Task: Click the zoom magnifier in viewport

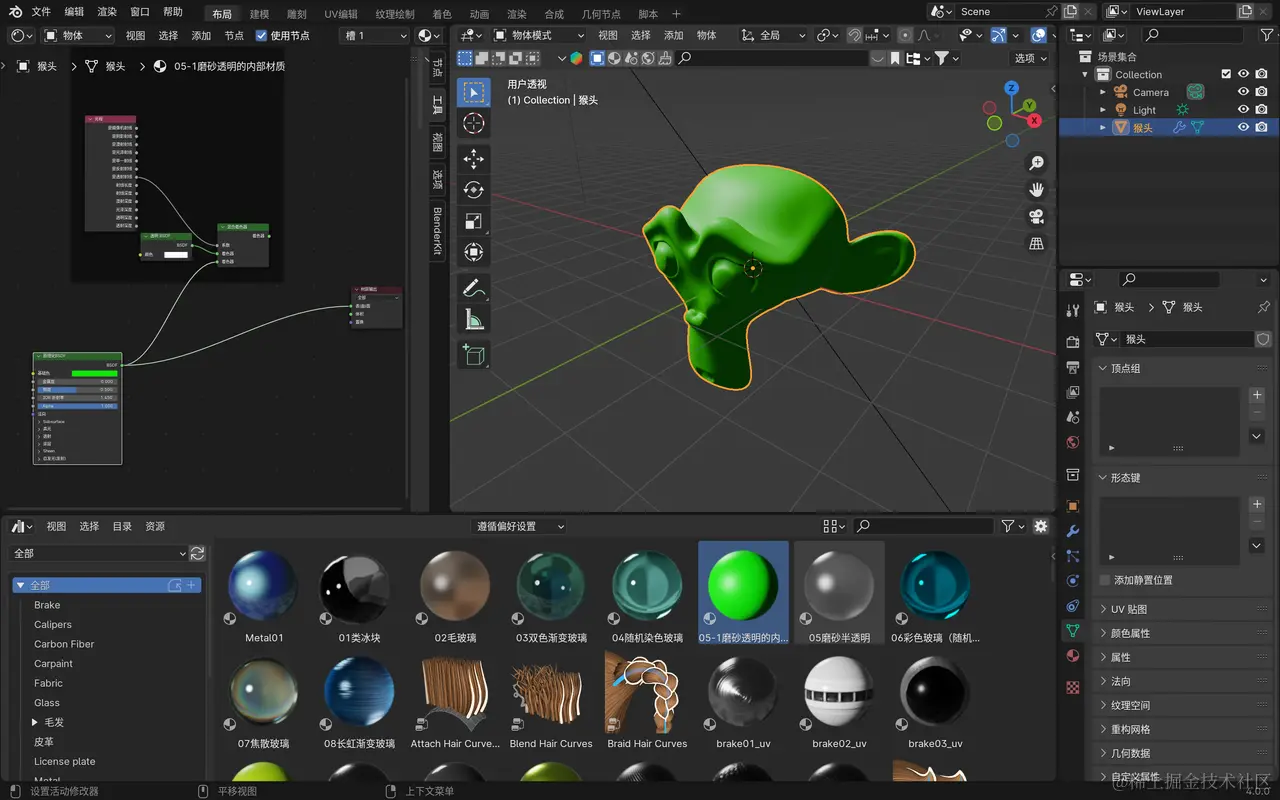Action: (1036, 163)
